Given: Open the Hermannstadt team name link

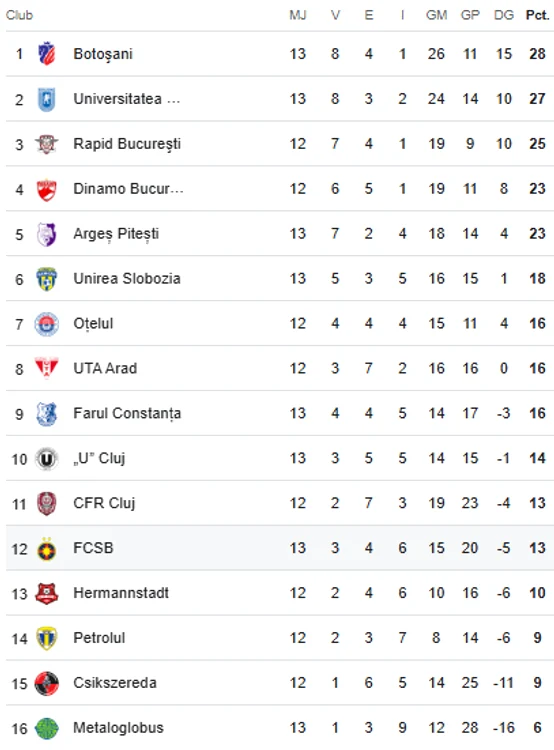Looking at the screenshot, I should point(121,593).
